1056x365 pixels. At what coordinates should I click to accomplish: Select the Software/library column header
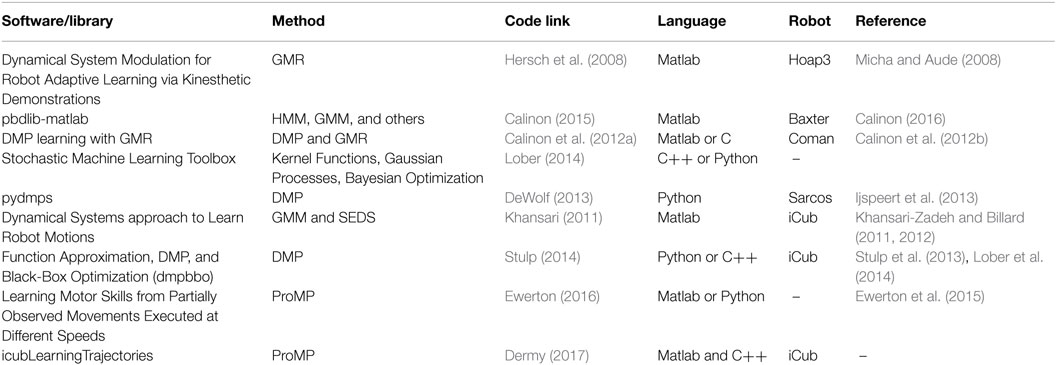click(x=57, y=21)
